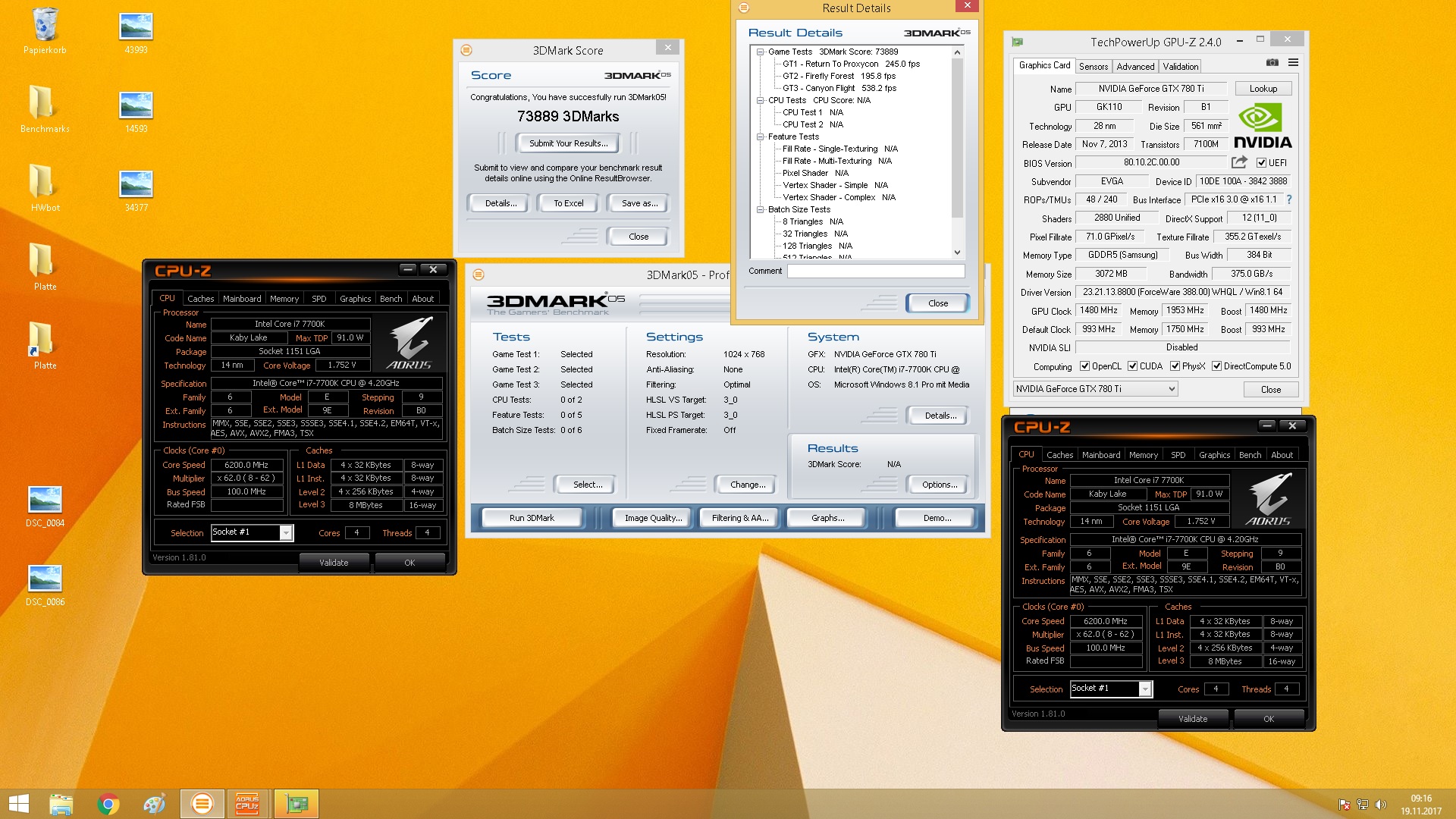Open Paint from the taskbar
The image size is (1456, 819).
[x=155, y=804]
